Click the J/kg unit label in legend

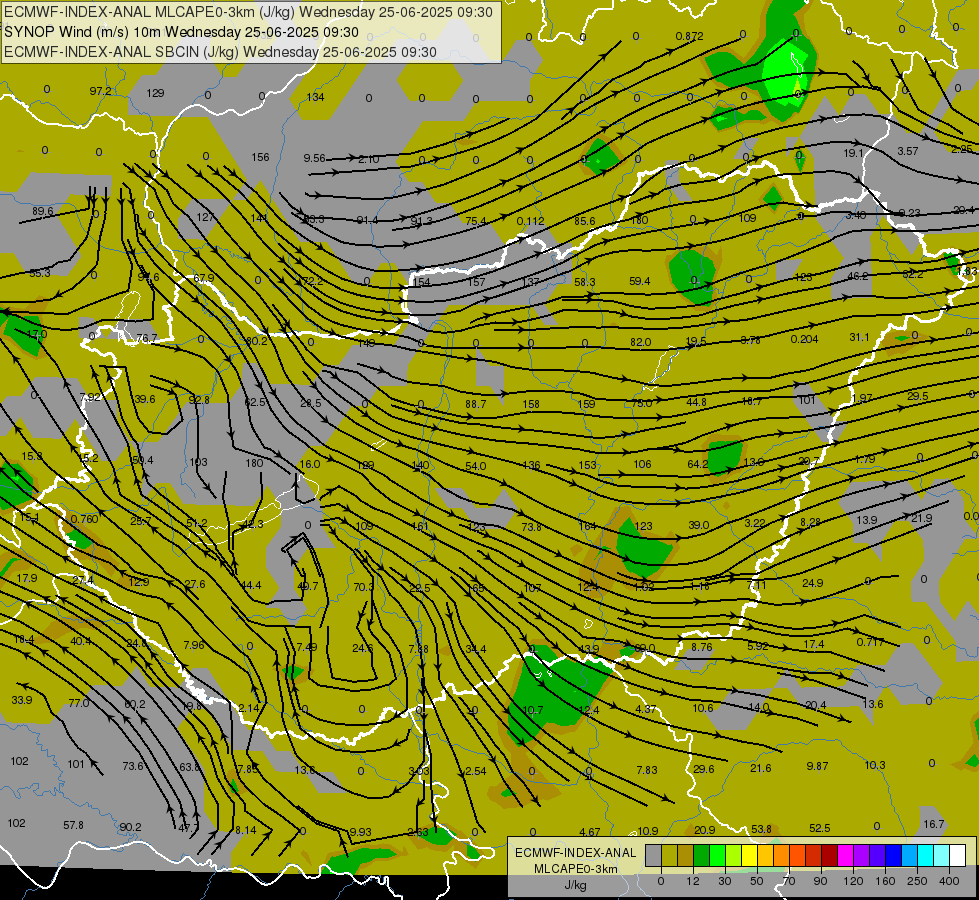pyautogui.click(x=575, y=885)
